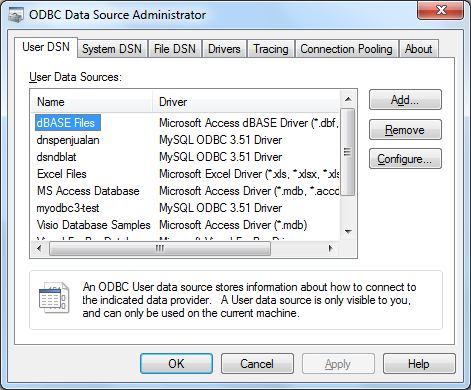Open the File DSN tab
The width and height of the screenshot is (471, 390).
(x=175, y=49)
